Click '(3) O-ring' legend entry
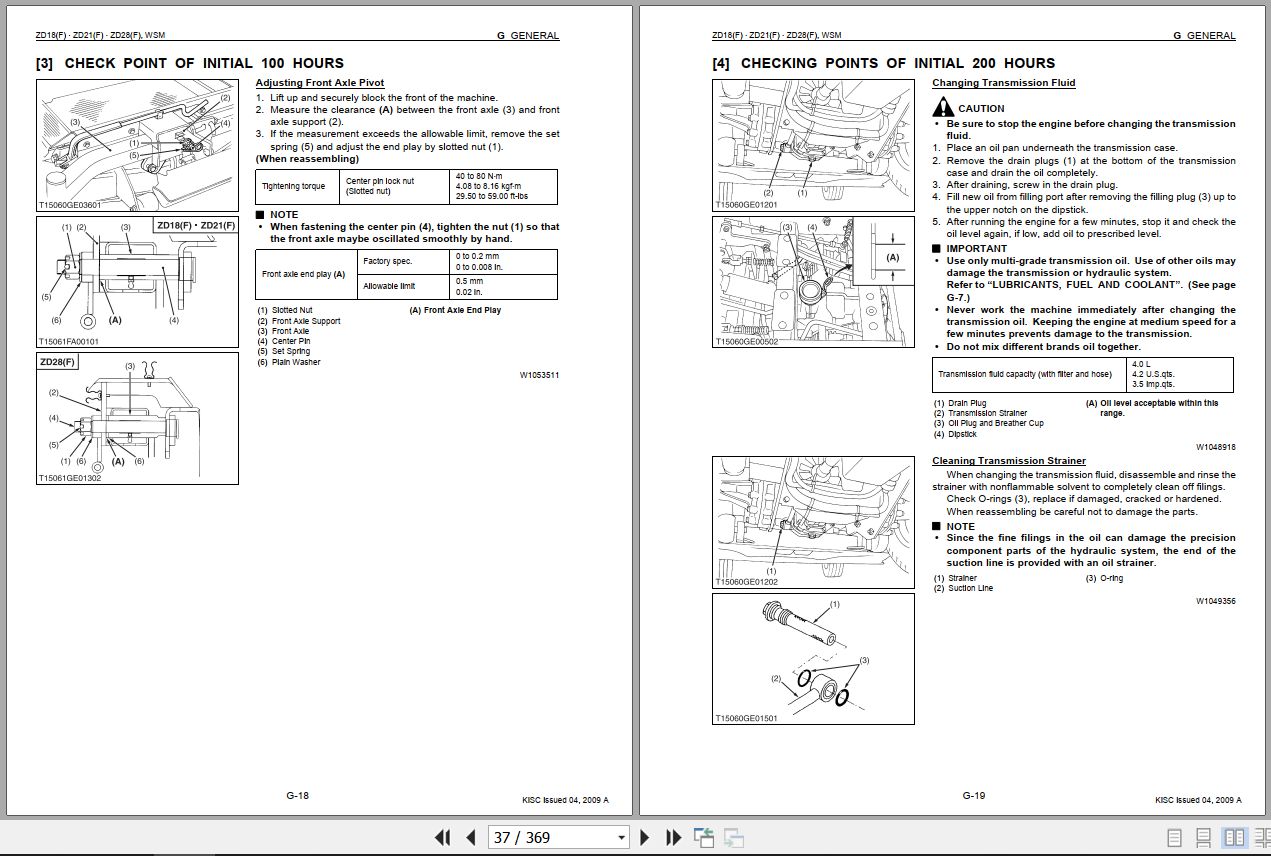 (x=1104, y=578)
